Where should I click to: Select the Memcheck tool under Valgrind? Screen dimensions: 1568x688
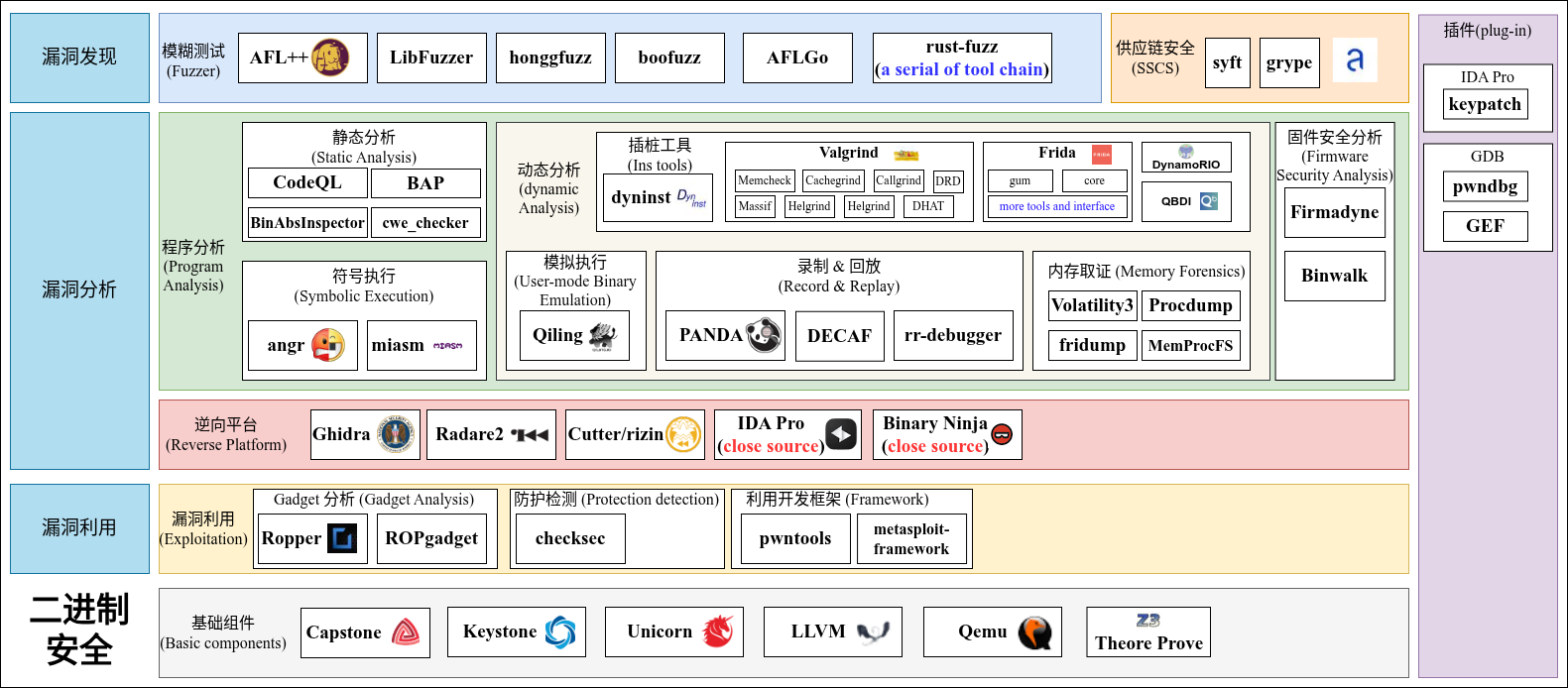coord(765,180)
